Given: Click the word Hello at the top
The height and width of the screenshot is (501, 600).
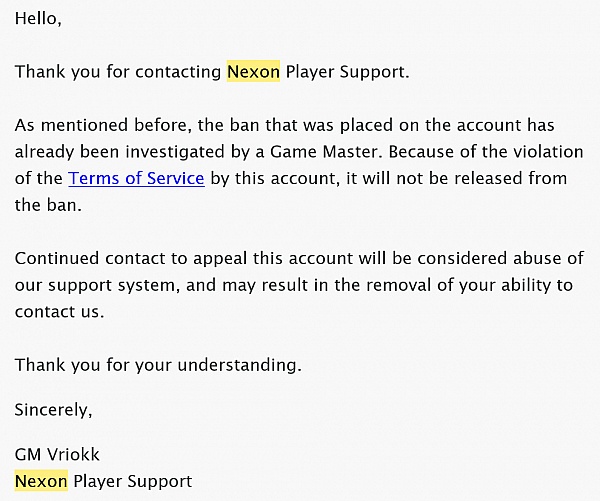Looking at the screenshot, I should tap(38, 18).
